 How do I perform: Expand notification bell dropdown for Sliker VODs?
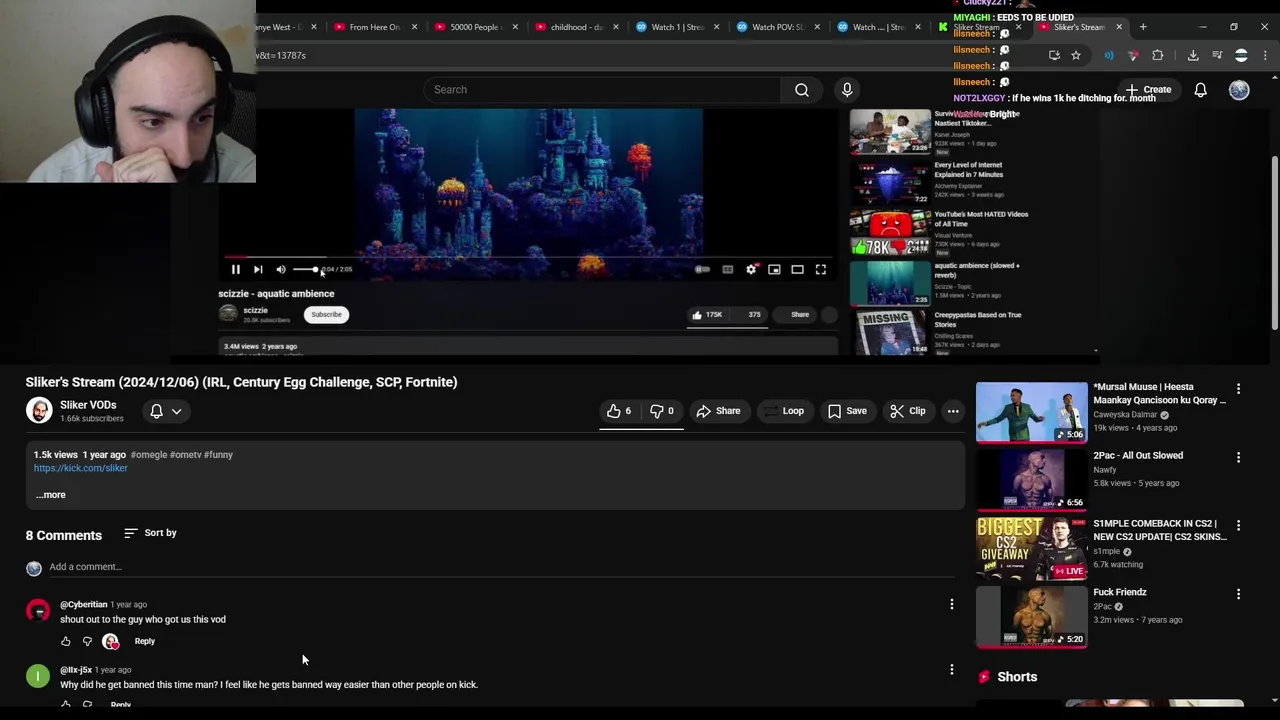[166, 411]
